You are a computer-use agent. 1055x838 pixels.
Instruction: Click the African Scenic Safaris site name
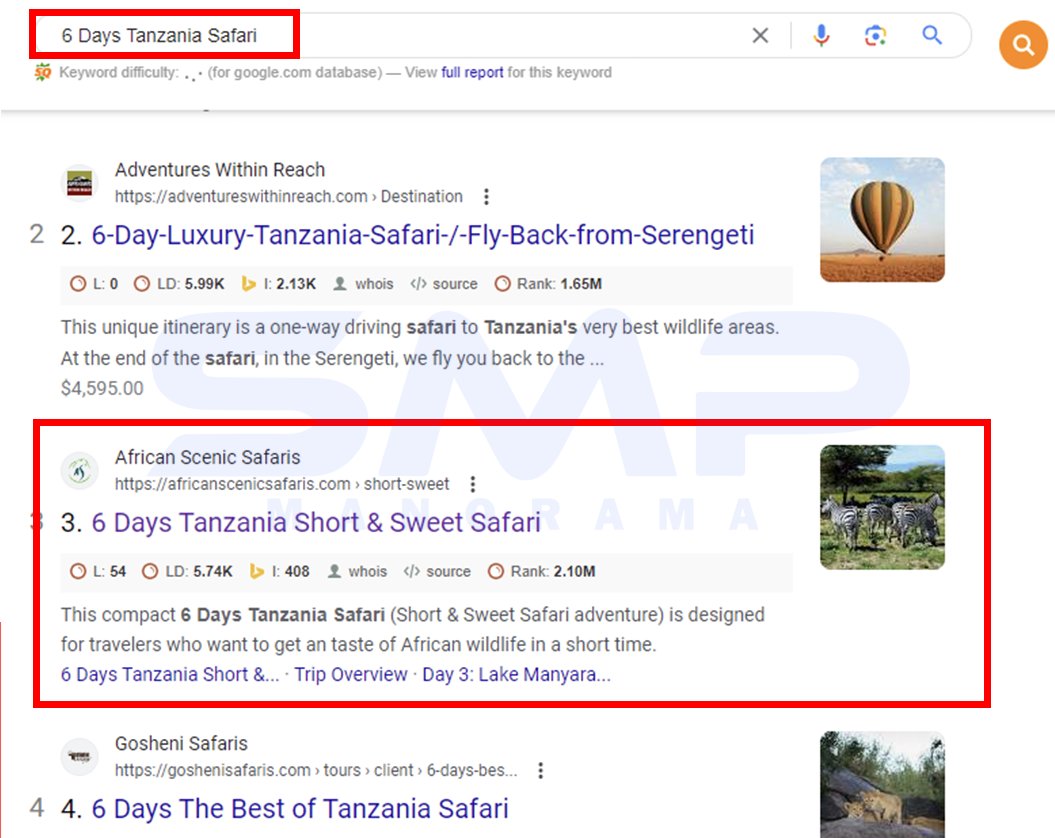[207, 457]
